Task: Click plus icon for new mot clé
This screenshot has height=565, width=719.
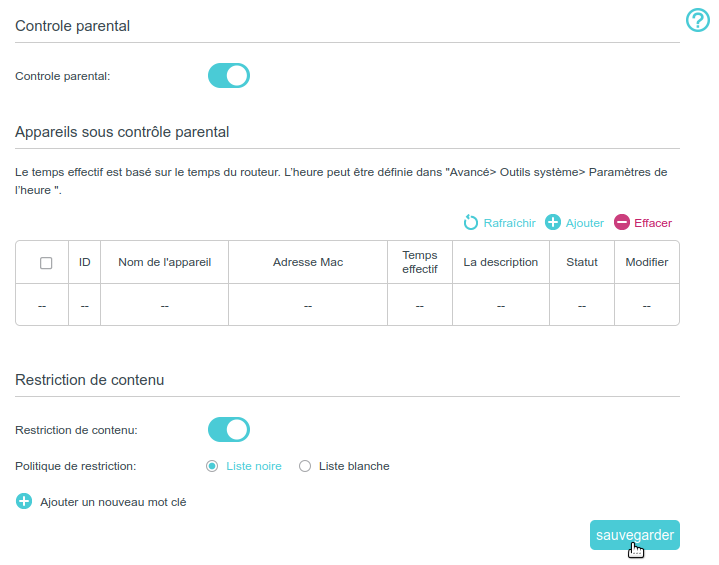Action: [24, 501]
